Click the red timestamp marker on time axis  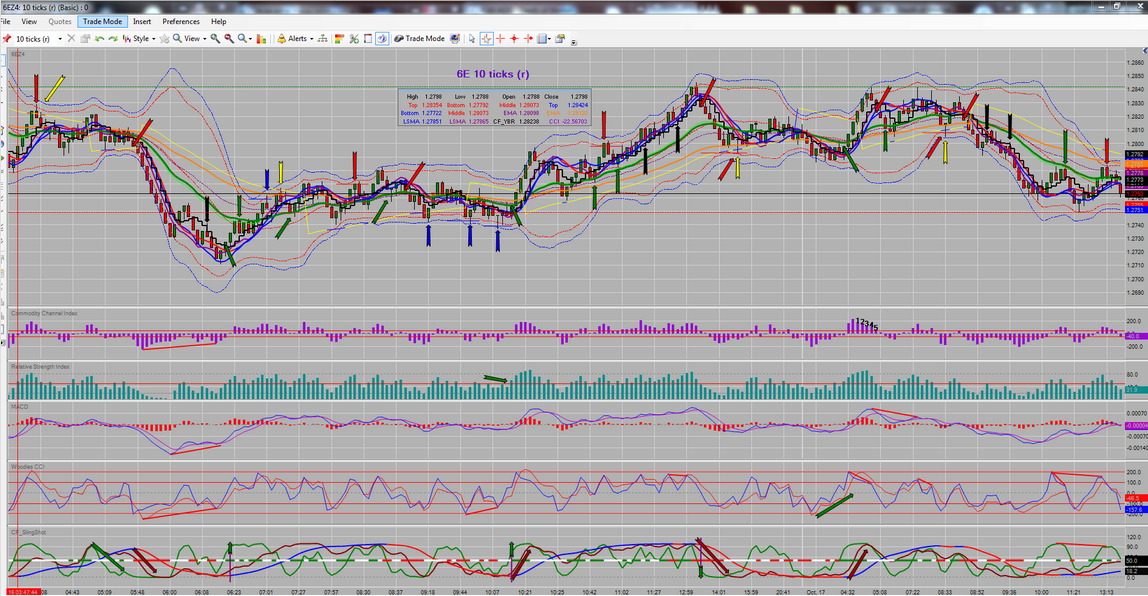(23, 592)
